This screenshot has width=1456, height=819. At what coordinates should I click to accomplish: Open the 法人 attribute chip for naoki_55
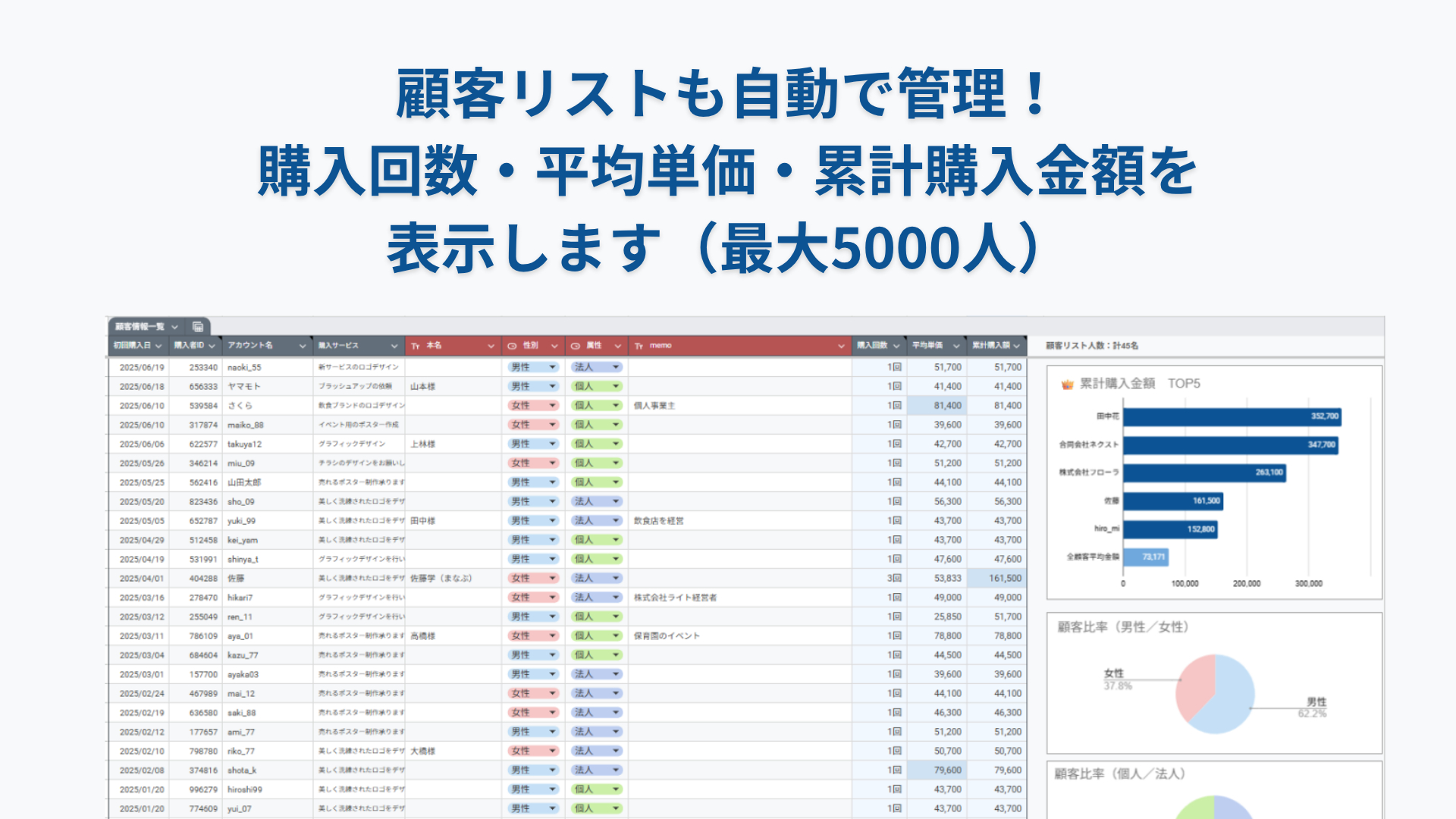pyautogui.click(x=597, y=367)
